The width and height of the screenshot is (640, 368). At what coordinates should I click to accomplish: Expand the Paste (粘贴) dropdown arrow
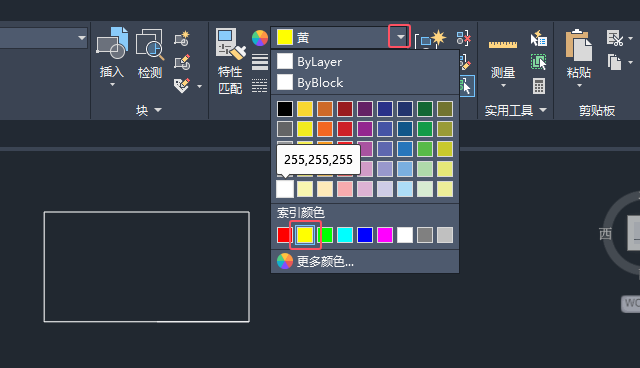(x=579, y=85)
